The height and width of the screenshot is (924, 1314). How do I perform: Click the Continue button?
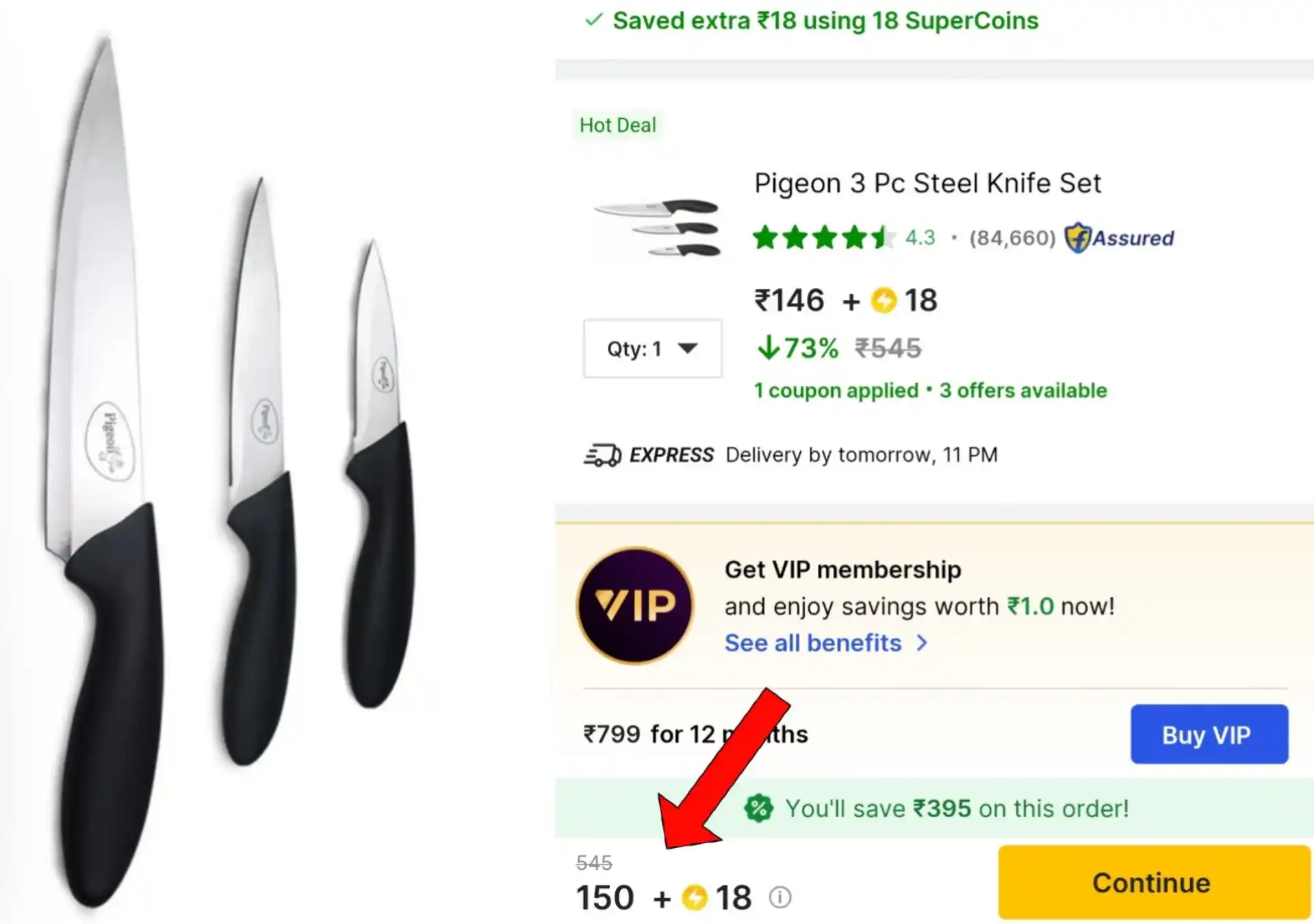pyautogui.click(x=1151, y=882)
